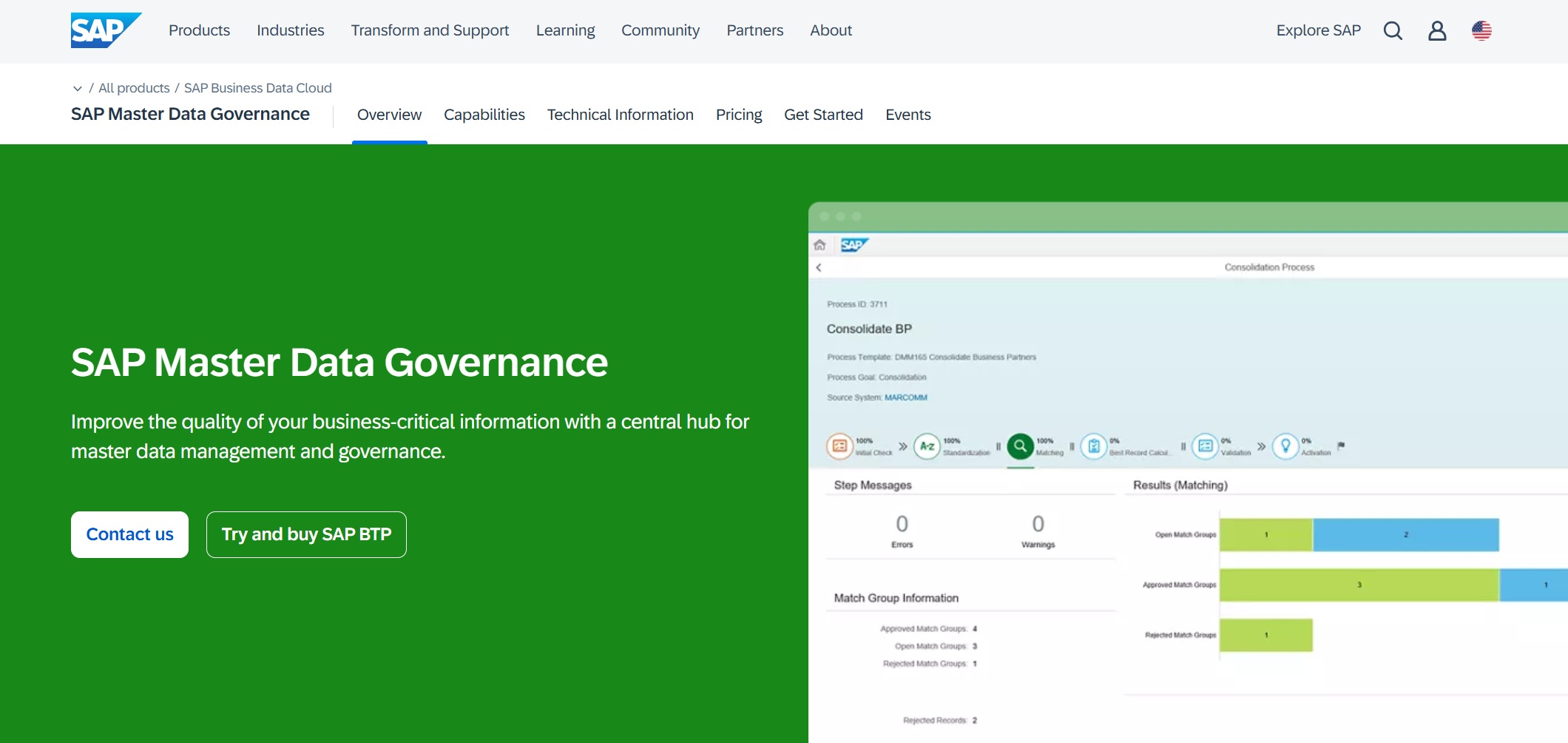Click the Best Record Calculation clipboard icon
Image resolution: width=1568 pixels, height=743 pixels.
tap(1094, 446)
